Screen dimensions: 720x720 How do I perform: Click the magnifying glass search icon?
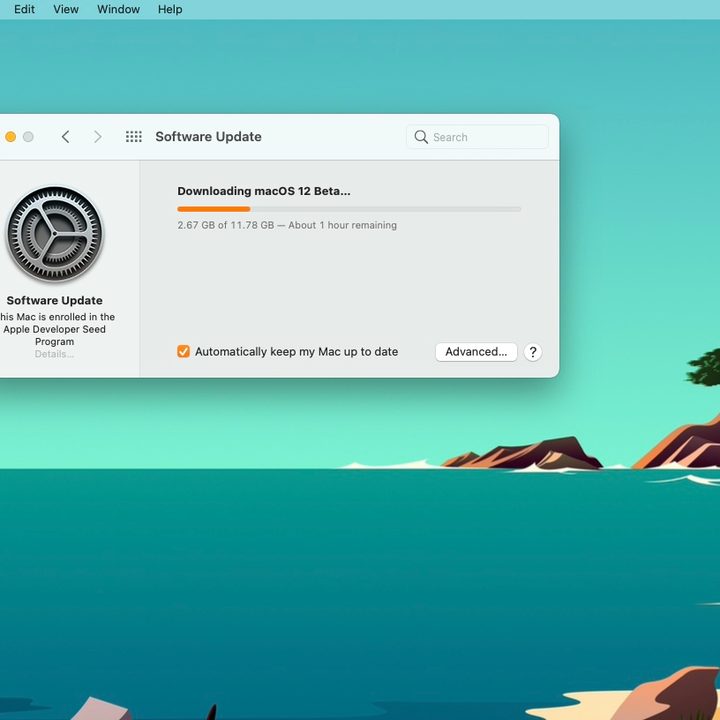[421, 137]
